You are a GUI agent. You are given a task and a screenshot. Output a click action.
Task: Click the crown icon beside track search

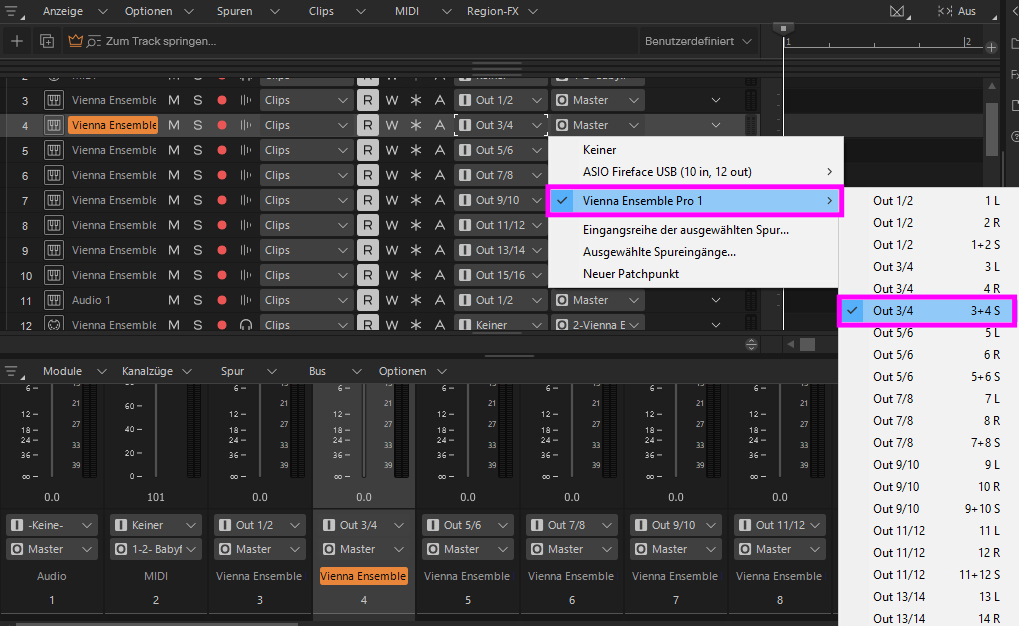(x=75, y=41)
